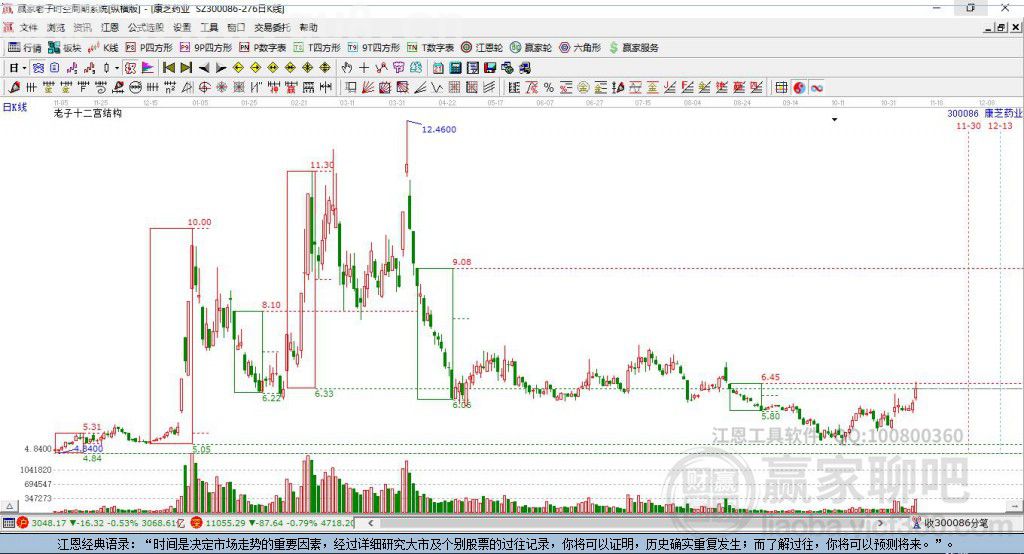Open the P数字表 tool
Viewport: 1024px width, 554px height.
point(263,48)
